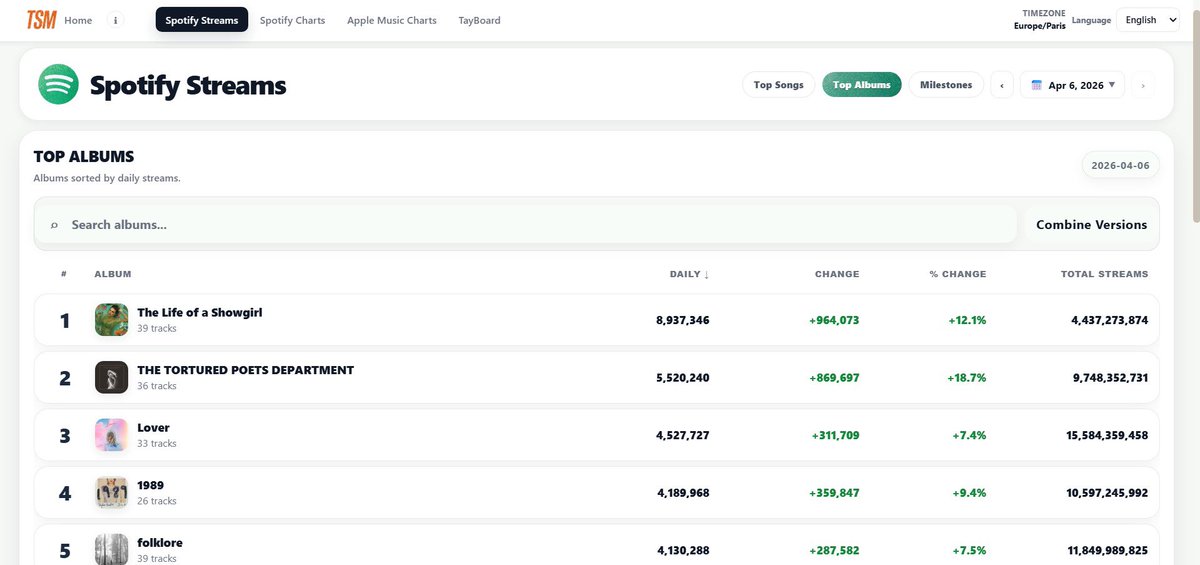Open the English language dropdown
Viewport: 1200px width, 565px height.
coord(1146,20)
